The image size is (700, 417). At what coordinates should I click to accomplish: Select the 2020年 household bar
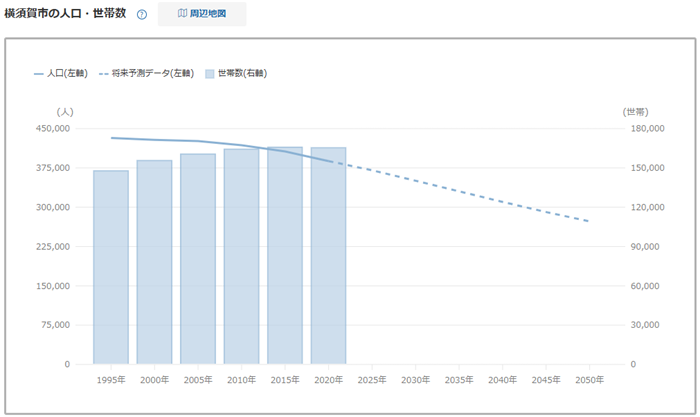click(x=329, y=256)
